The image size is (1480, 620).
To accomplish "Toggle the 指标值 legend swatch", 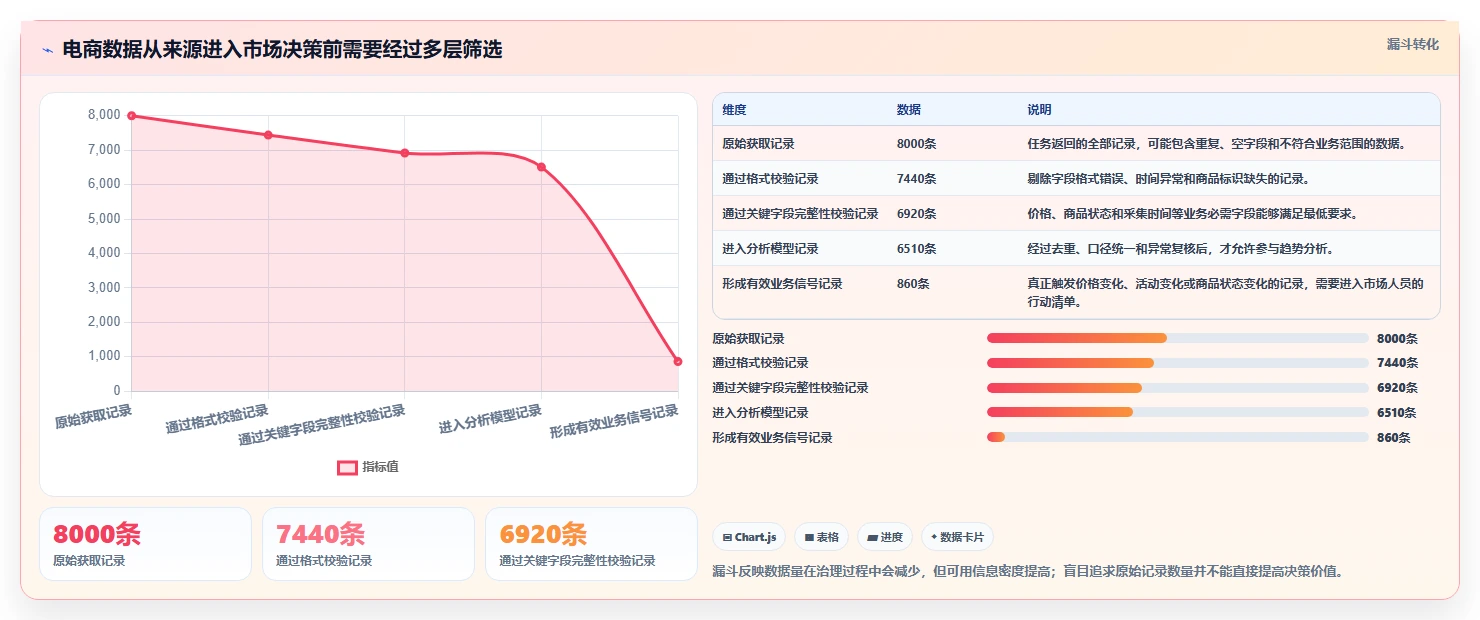I will pyautogui.click(x=347, y=467).
